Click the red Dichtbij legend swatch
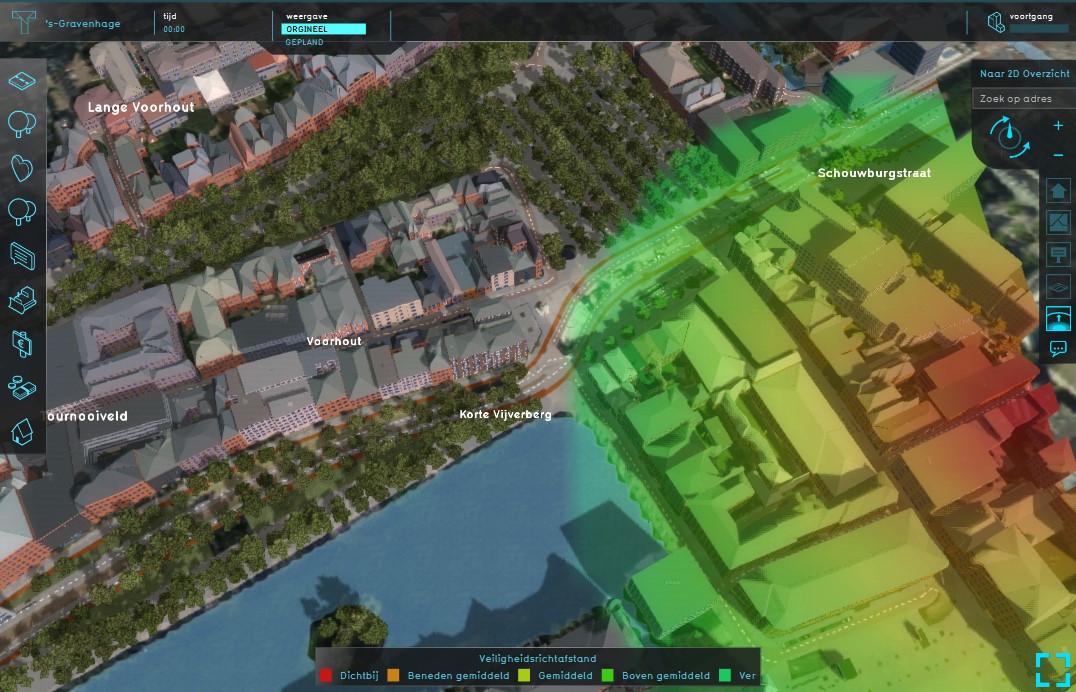Screen dimensions: 1076x692 [326, 676]
